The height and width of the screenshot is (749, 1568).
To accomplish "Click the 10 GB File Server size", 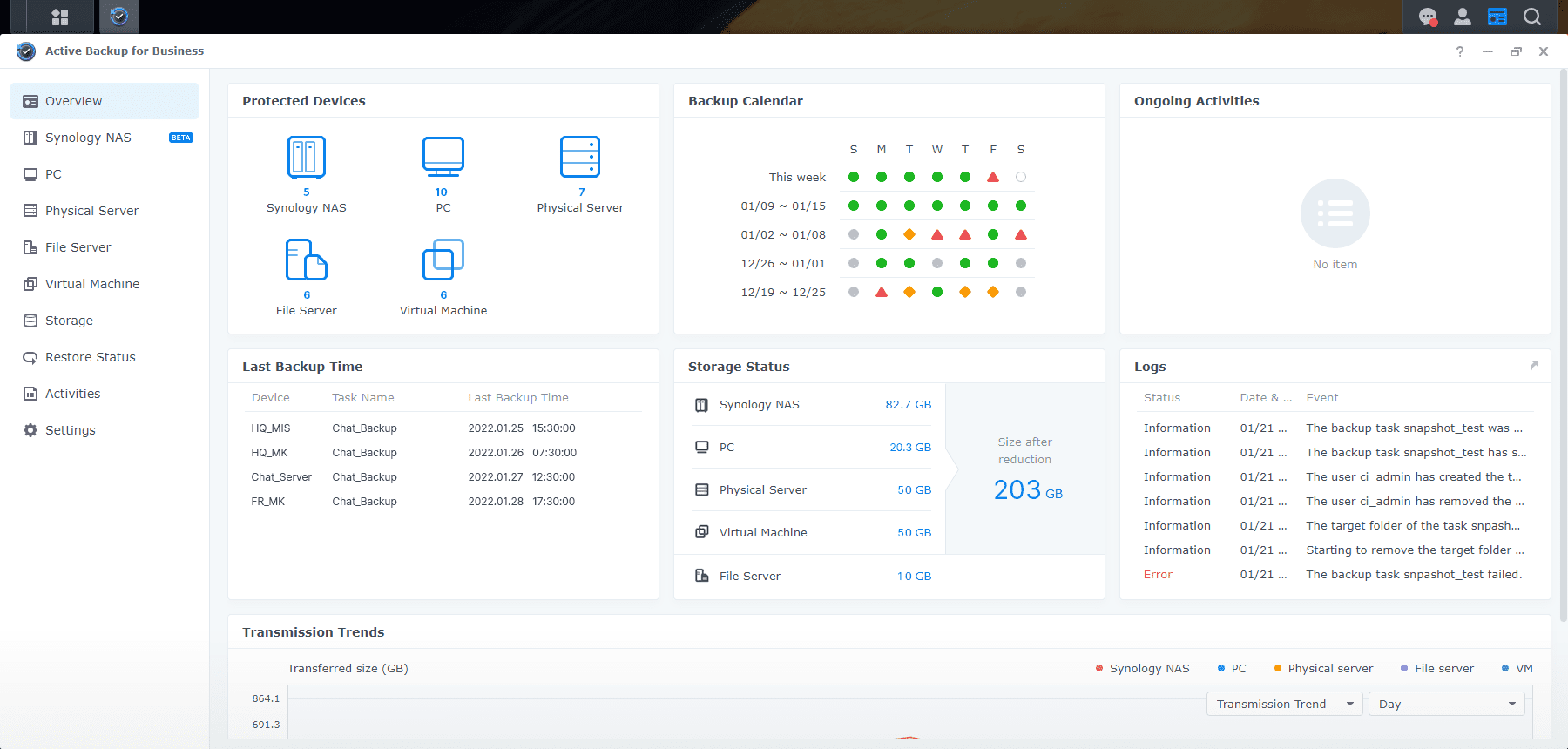I will [915, 577].
